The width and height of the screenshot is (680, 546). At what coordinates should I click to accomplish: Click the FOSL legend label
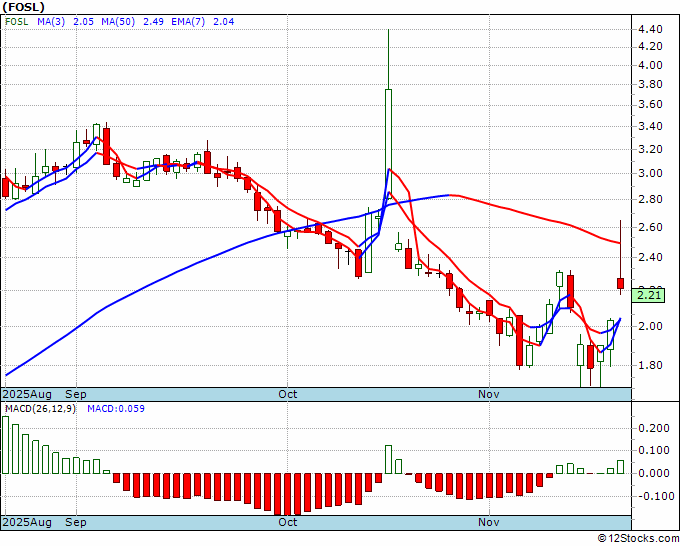16,21
